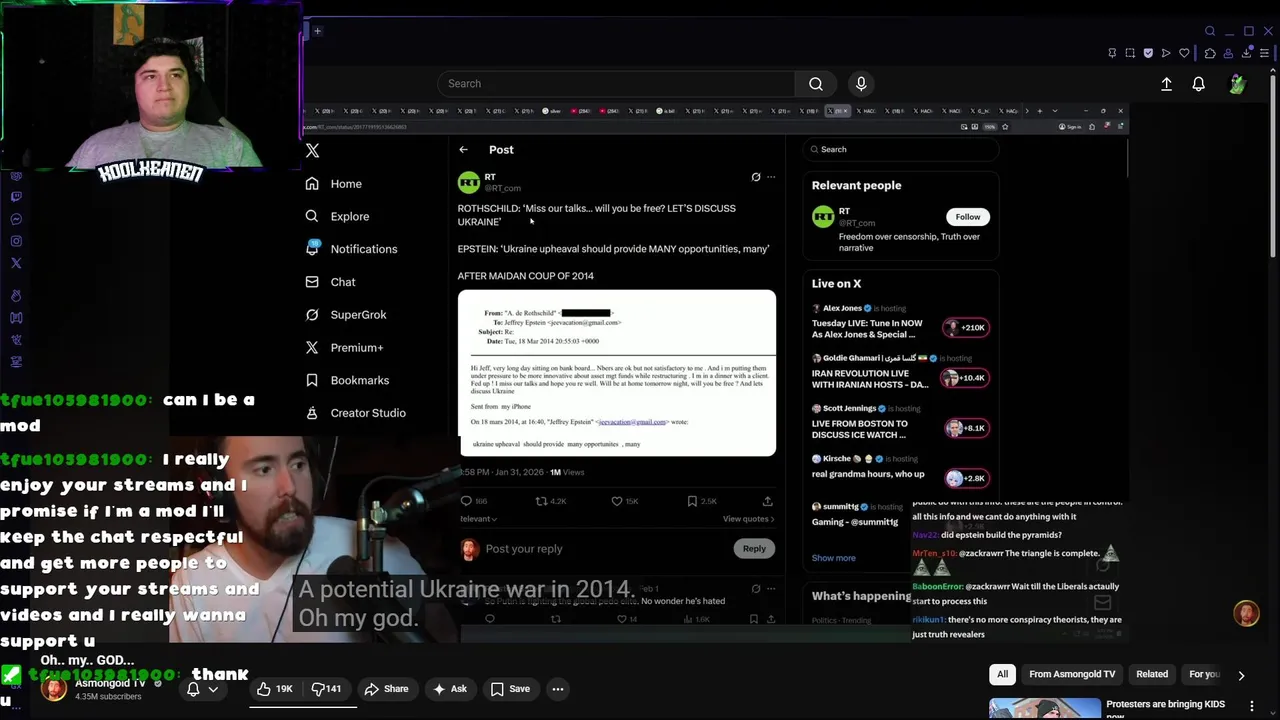The image size is (1280, 720).
Task: Click the browser pinboard pin icon
Action: pyautogui.click(x=1112, y=53)
